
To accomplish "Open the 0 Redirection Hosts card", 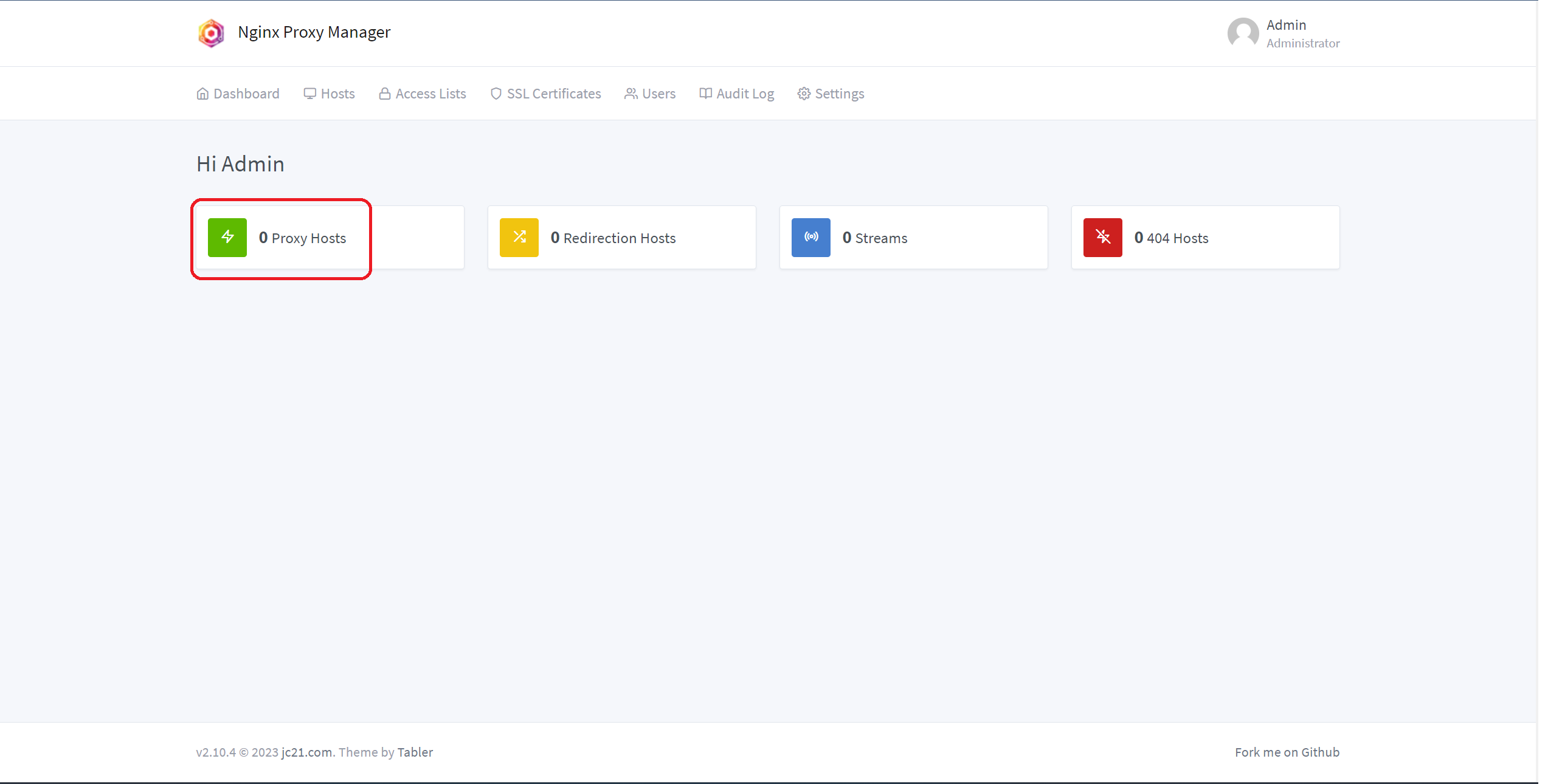I will click(621, 238).
